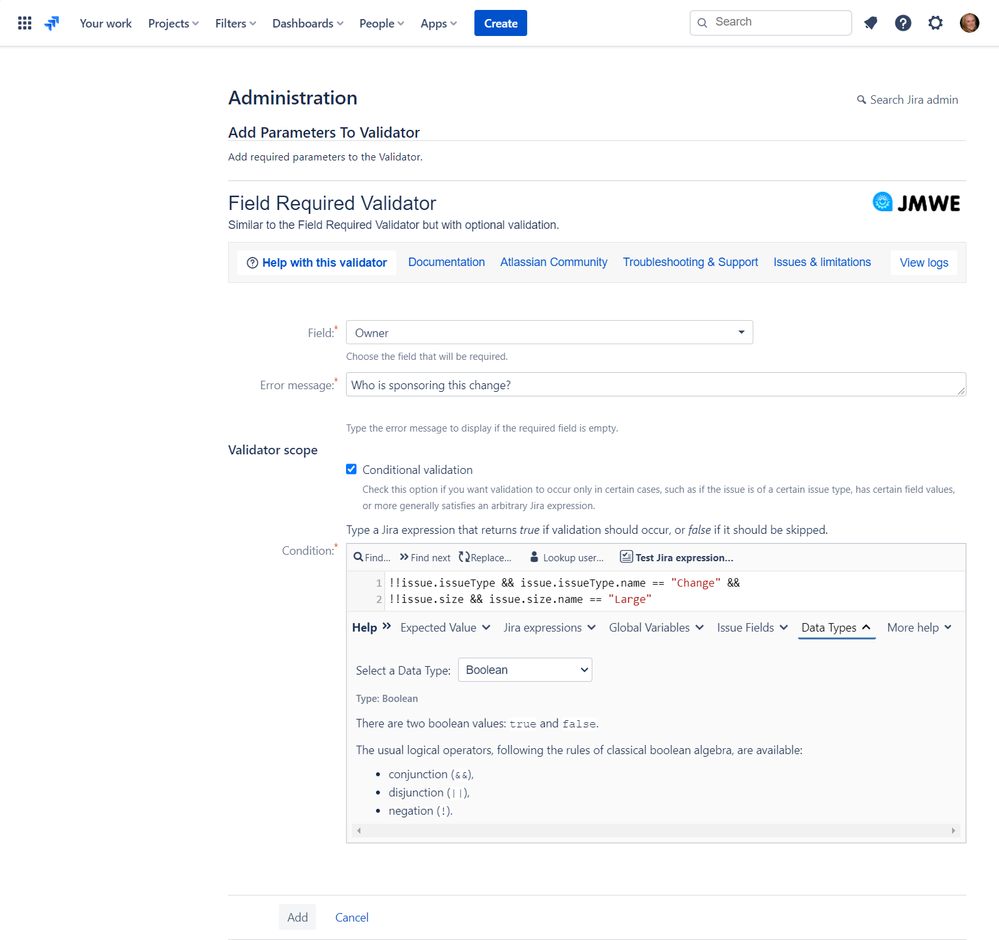Open the user profile avatar
The width and height of the screenshot is (999, 940).
969,23
